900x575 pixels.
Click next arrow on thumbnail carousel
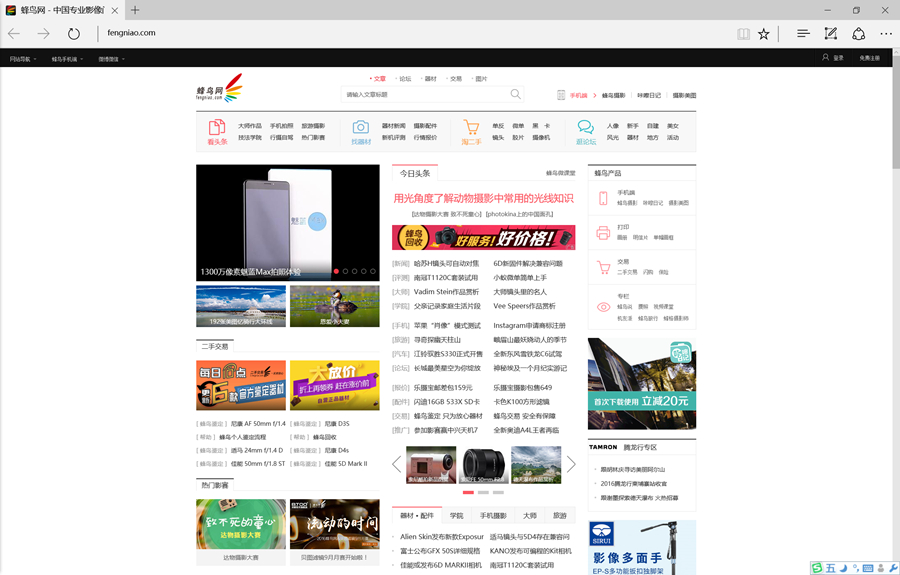coord(571,464)
